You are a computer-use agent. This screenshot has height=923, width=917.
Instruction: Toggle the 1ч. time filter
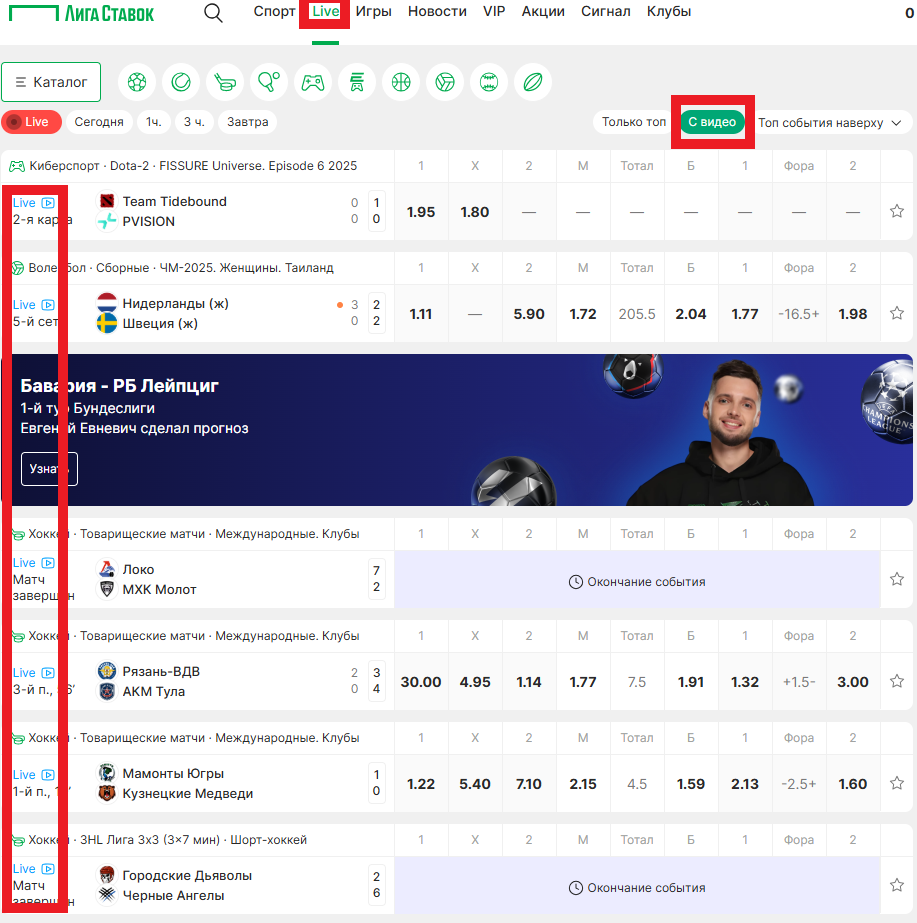coord(154,122)
